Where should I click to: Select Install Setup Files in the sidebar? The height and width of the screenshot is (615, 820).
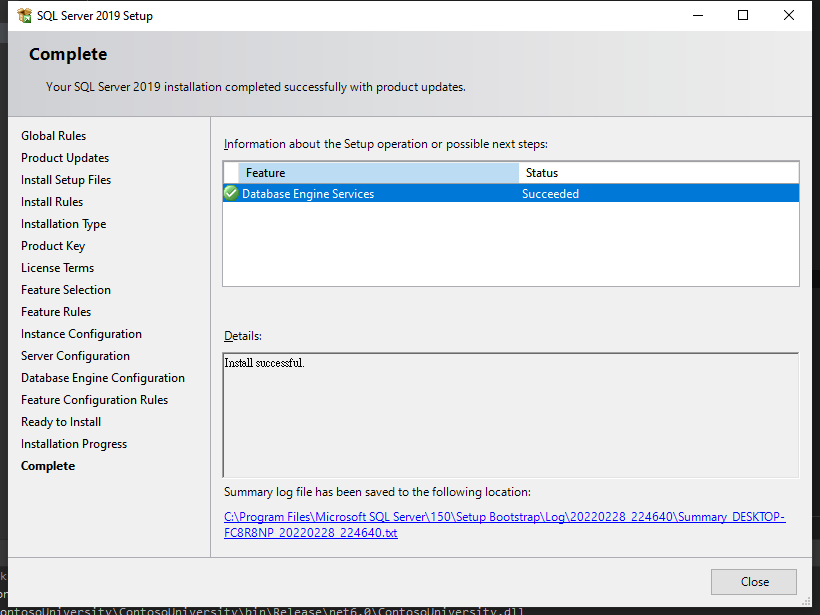[x=66, y=180]
